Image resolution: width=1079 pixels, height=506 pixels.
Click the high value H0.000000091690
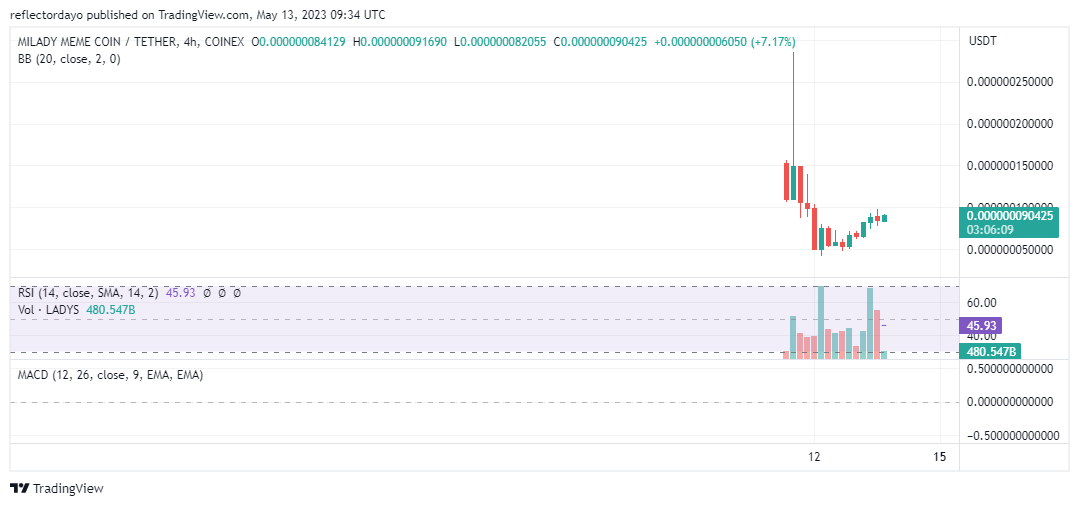pyautogui.click(x=399, y=42)
